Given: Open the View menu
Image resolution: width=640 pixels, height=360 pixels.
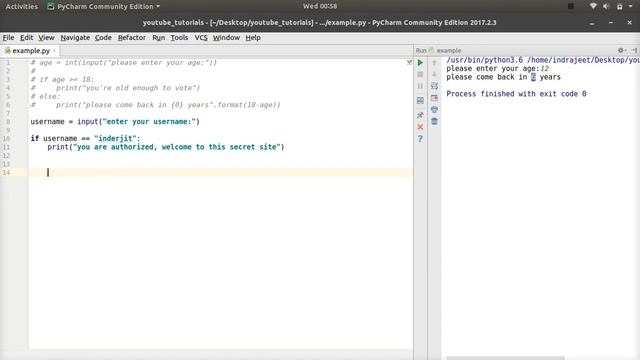Looking at the screenshot, I should click(x=46, y=38).
